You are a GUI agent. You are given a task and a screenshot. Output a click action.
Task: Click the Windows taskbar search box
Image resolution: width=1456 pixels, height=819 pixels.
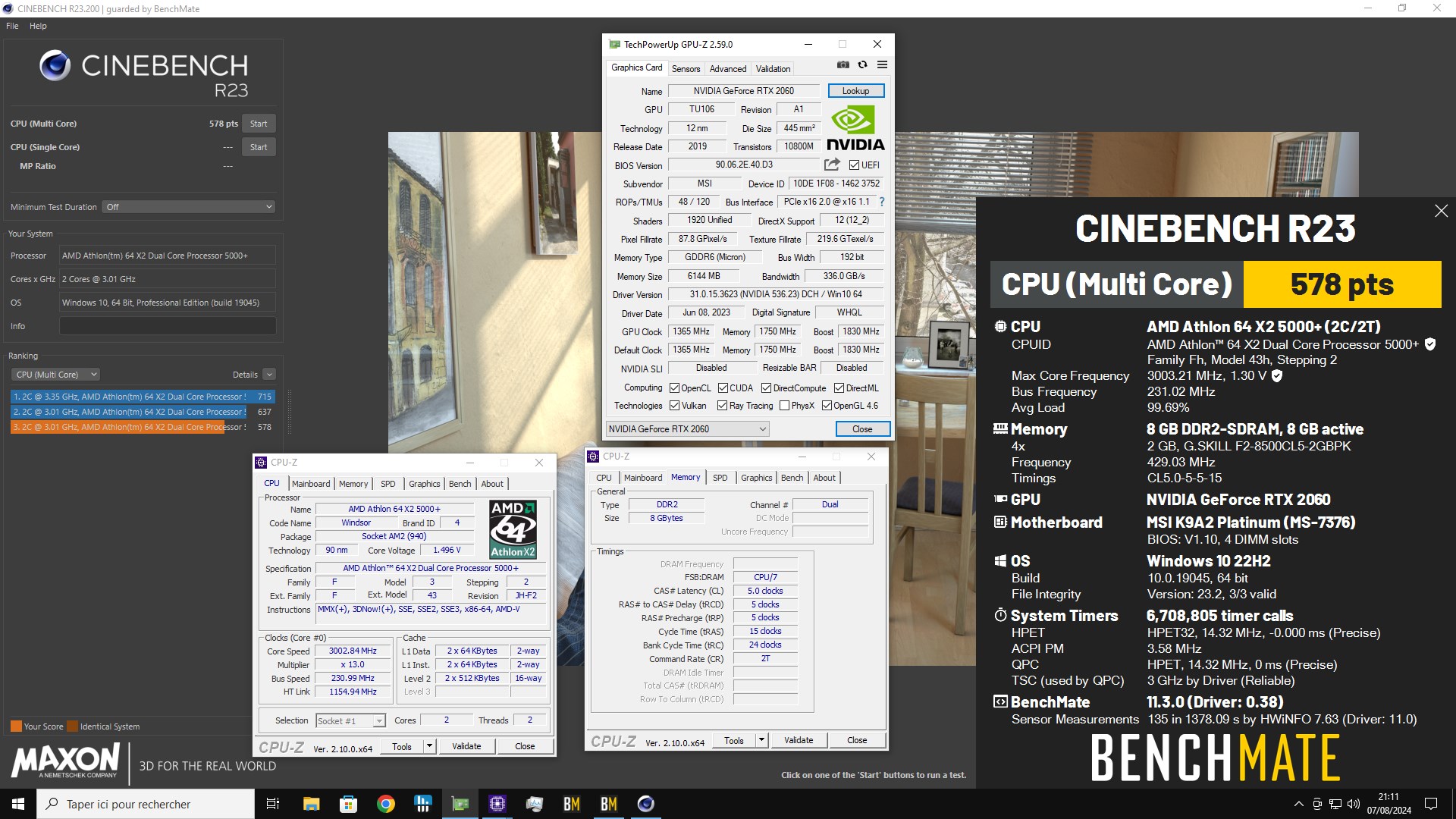(x=146, y=804)
